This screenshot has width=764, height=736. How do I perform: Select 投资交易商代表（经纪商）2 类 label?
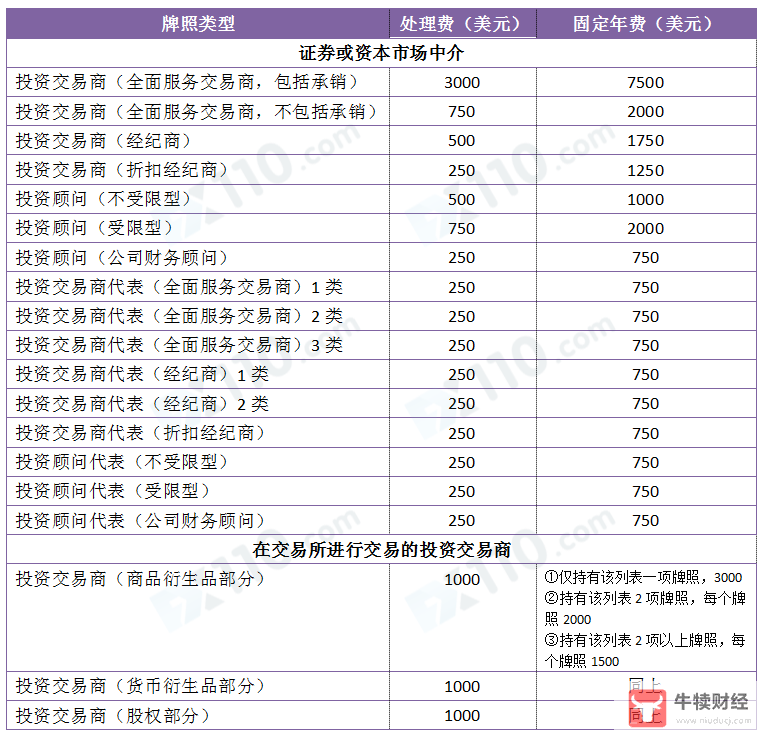point(142,404)
